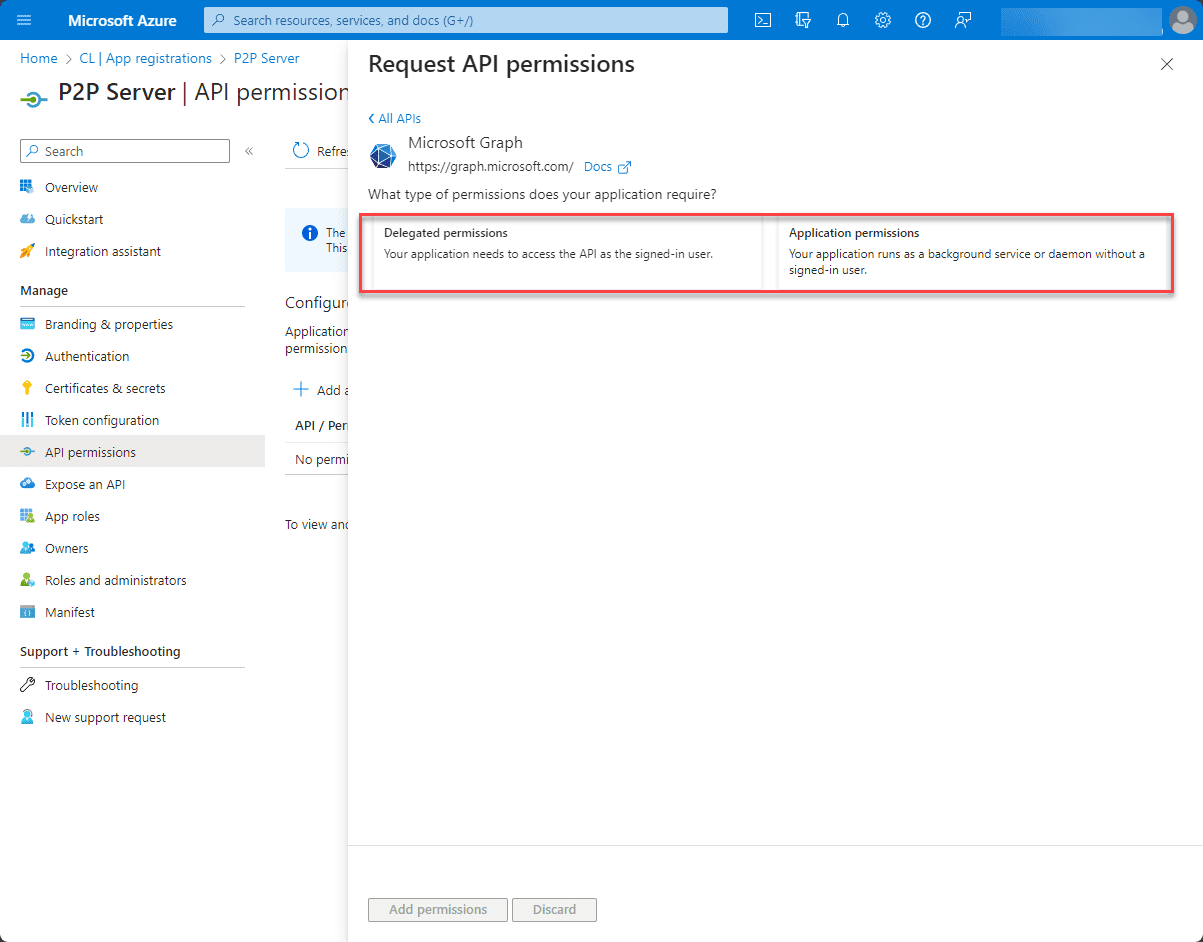The image size is (1203, 942).
Task: Click the Quickstart cloud icon
Action: (27, 219)
